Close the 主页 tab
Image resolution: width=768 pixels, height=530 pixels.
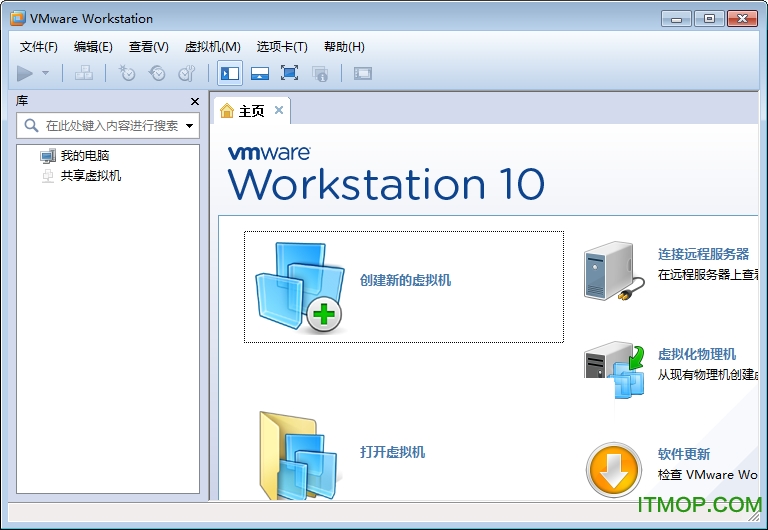coord(279,110)
